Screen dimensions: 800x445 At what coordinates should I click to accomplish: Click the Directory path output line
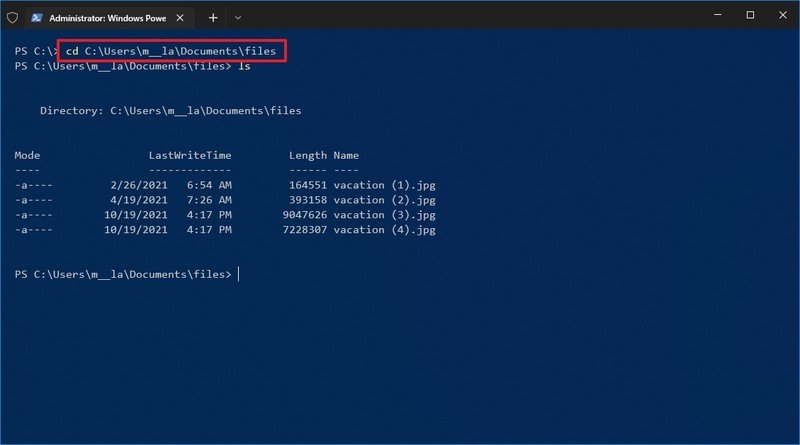click(170, 111)
